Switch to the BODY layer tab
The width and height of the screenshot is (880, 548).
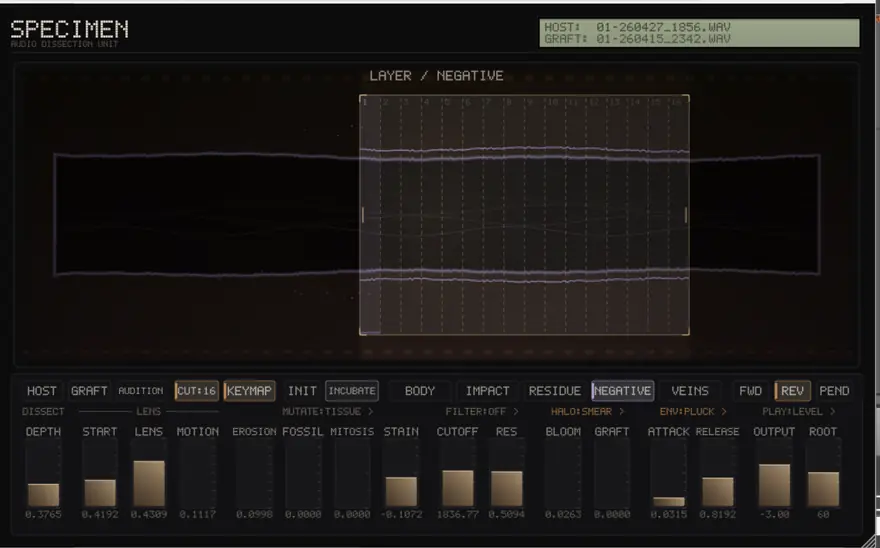(x=420, y=391)
